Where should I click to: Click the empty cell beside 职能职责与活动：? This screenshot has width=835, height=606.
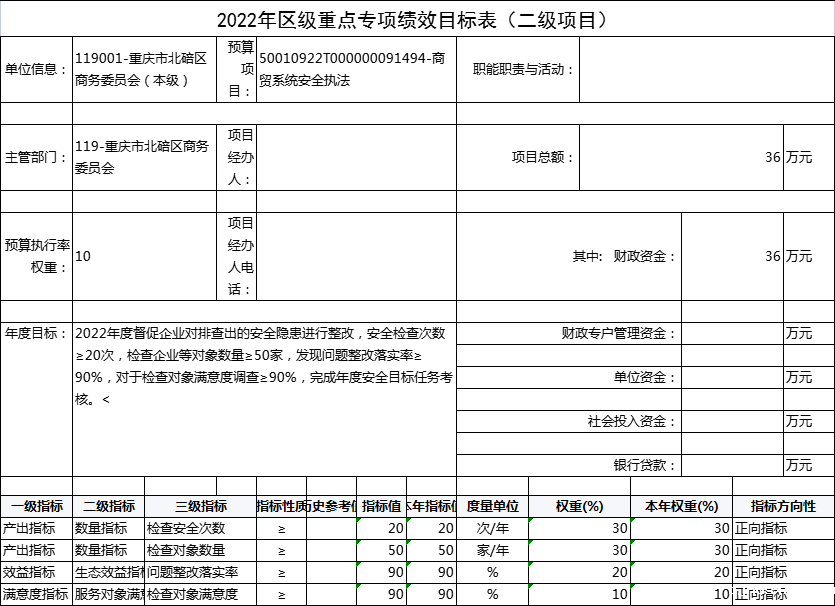(707, 69)
